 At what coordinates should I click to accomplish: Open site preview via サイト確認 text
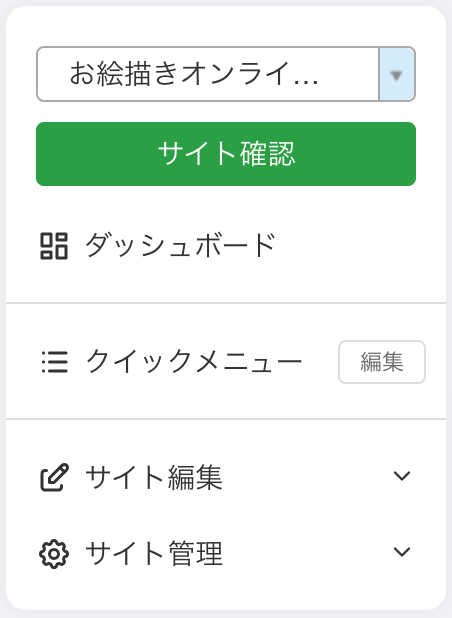[226, 153]
